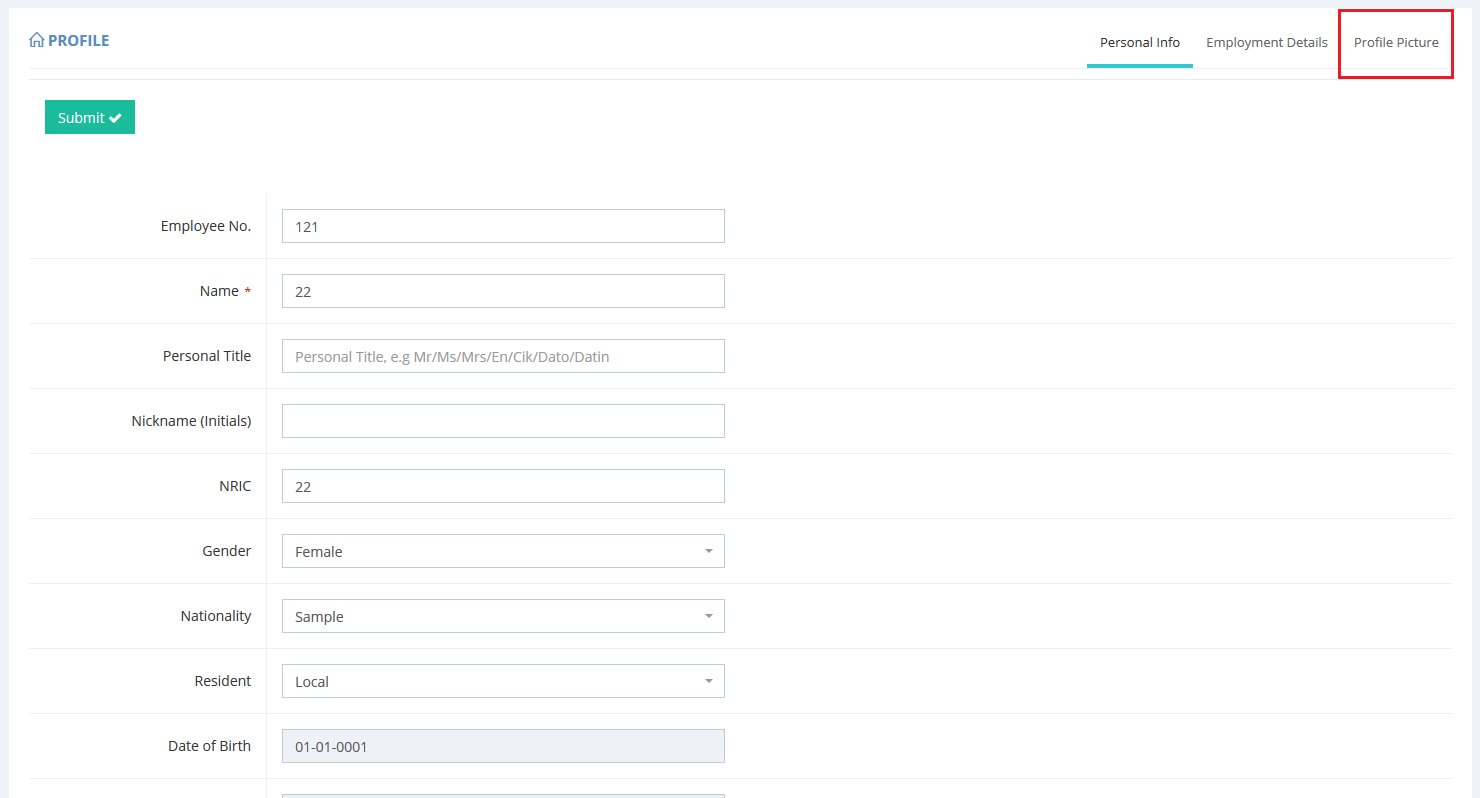Click into the Name text box
The image size is (1480, 798).
point(502,291)
